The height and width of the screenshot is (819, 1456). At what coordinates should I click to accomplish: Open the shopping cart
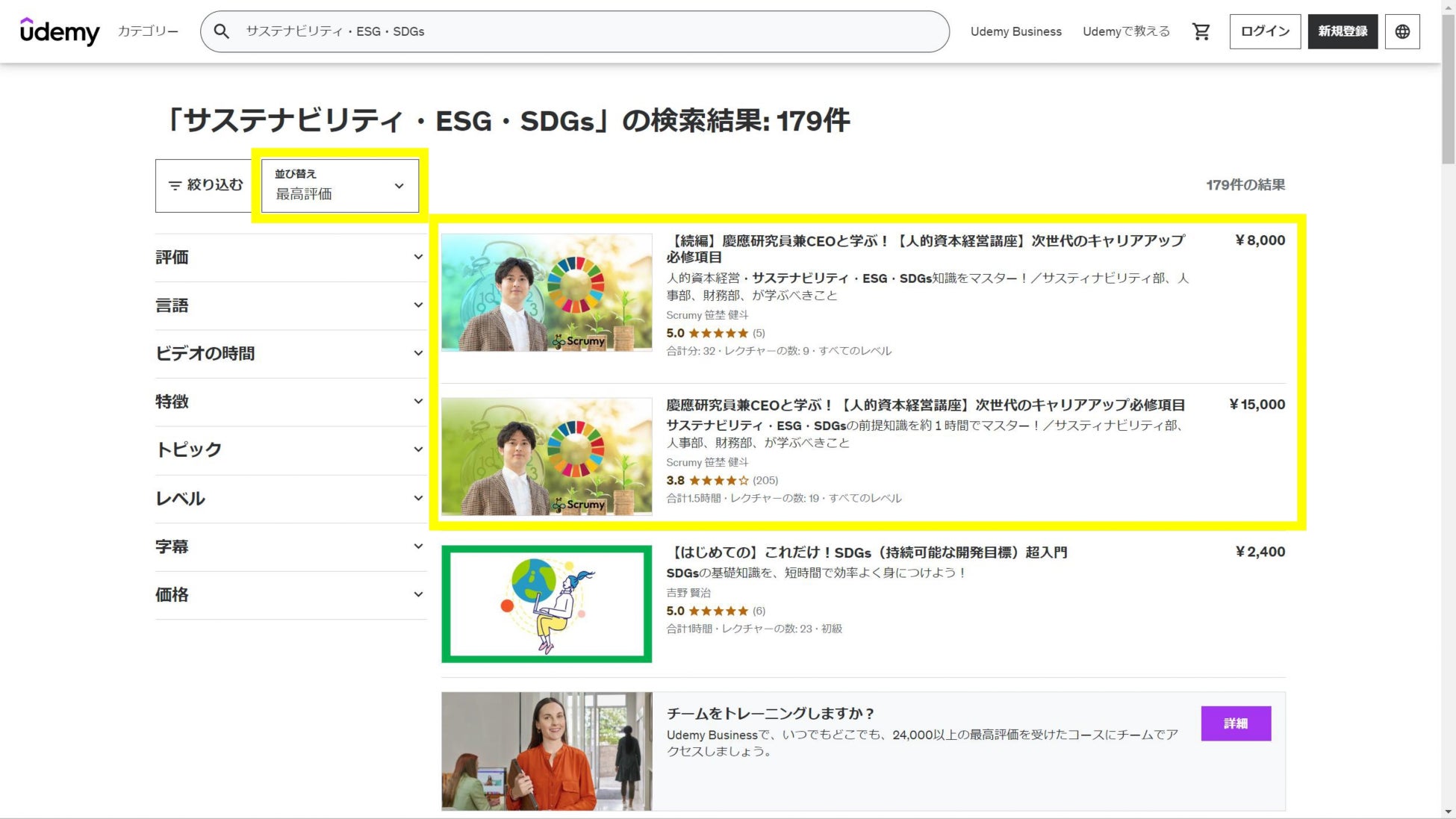click(x=1201, y=31)
